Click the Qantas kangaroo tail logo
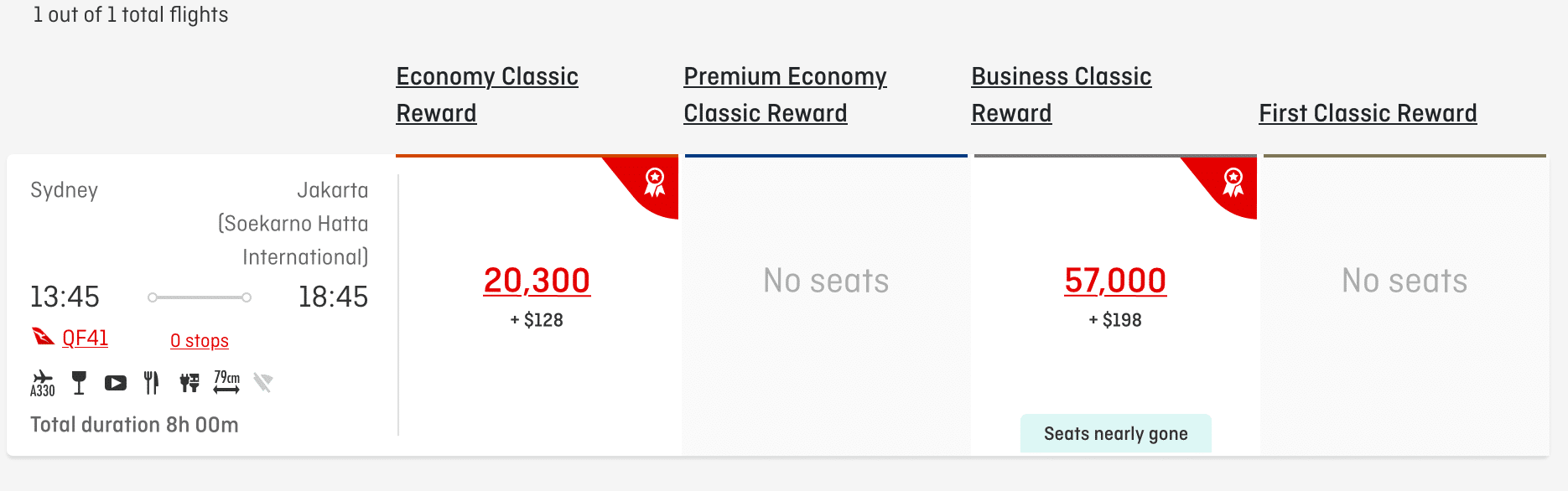Image resolution: width=1568 pixels, height=491 pixels. click(43, 337)
